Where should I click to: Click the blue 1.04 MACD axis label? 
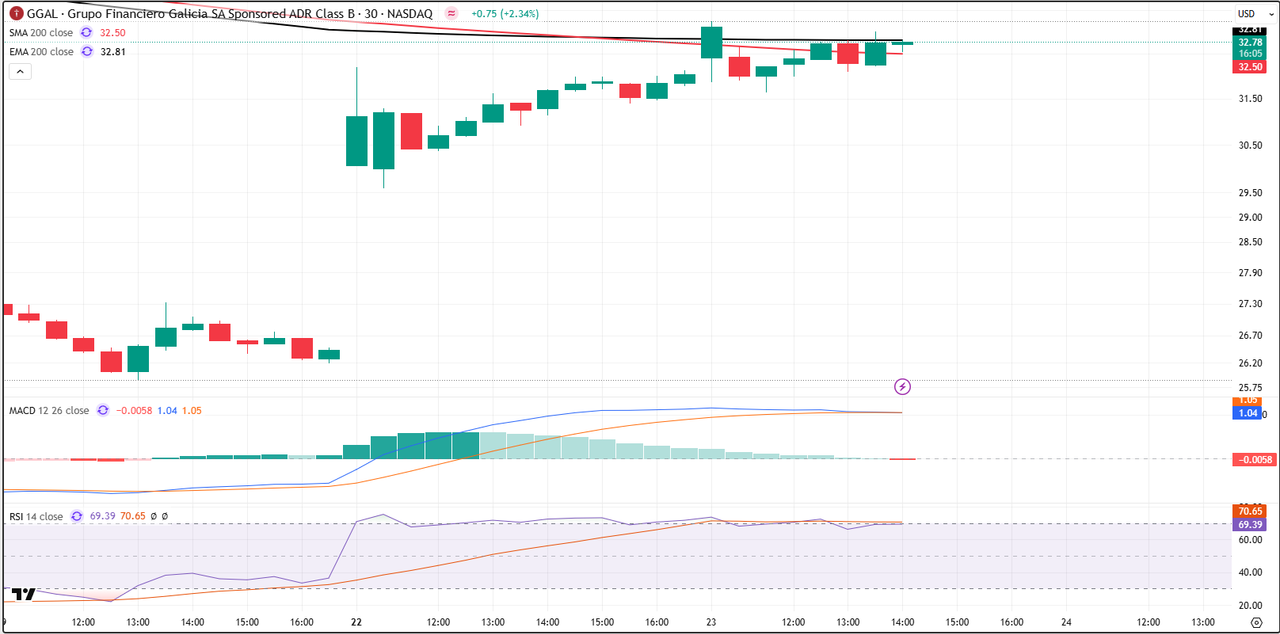[x=1248, y=414]
